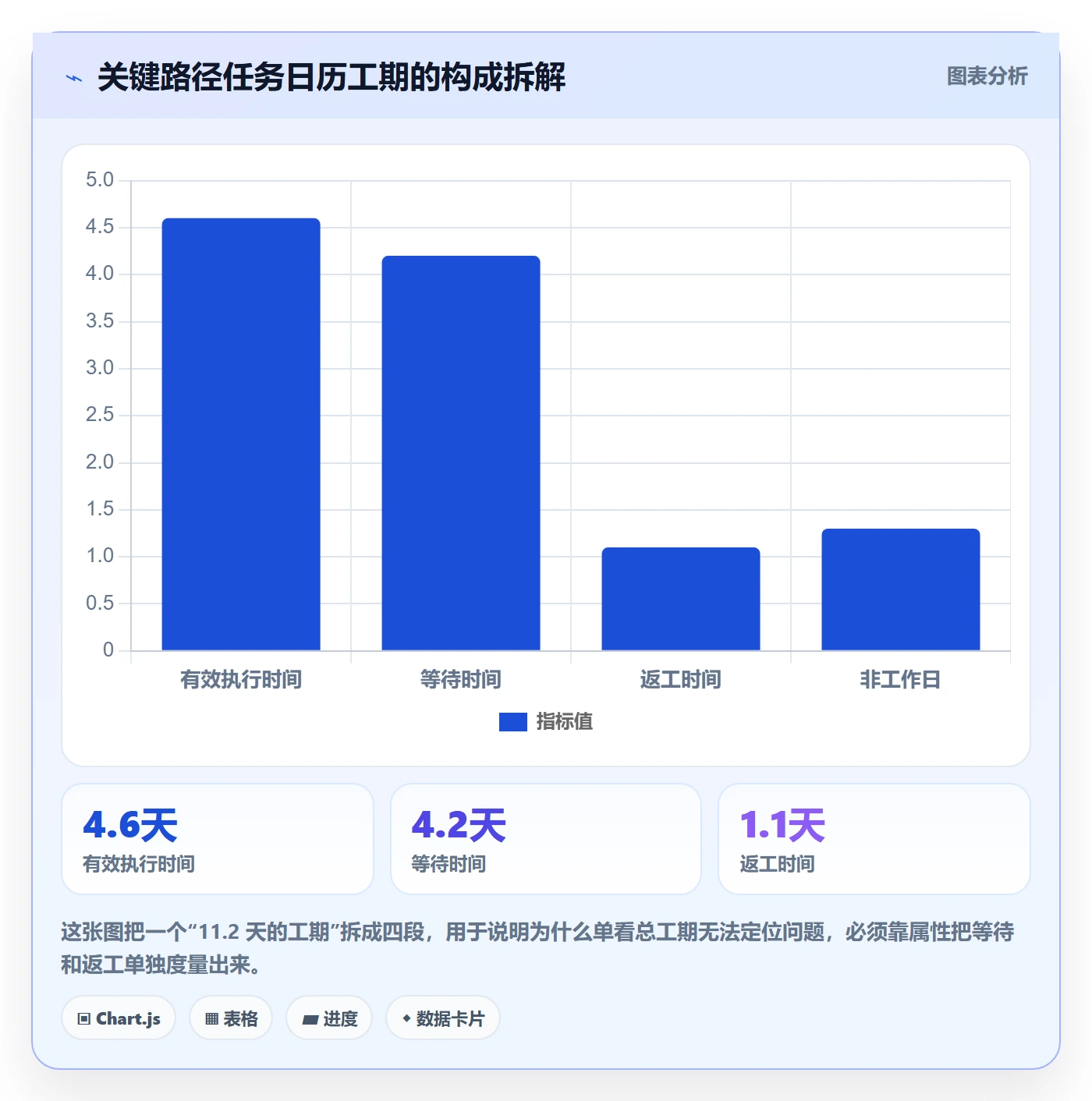Click the y-axis value 2.5
1092x1101 pixels.
point(100,415)
